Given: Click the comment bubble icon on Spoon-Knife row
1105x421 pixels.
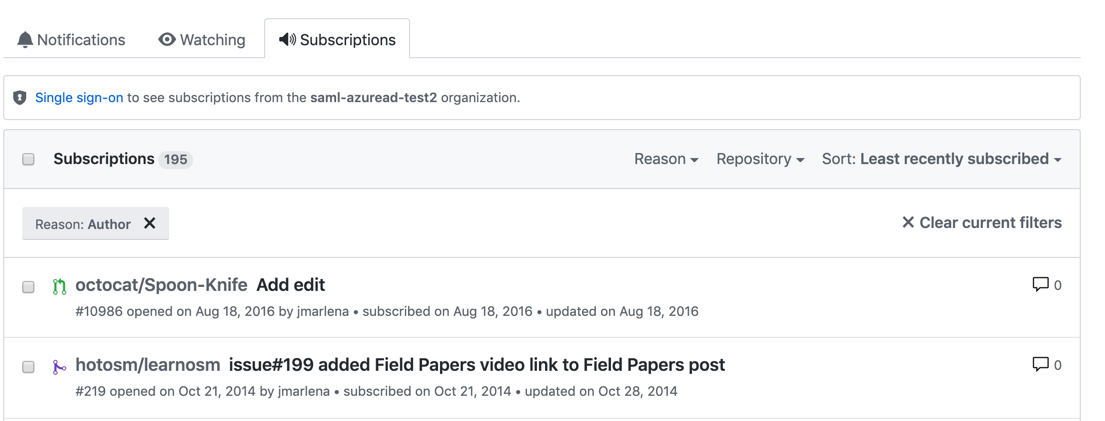Looking at the screenshot, I should click(1040, 285).
